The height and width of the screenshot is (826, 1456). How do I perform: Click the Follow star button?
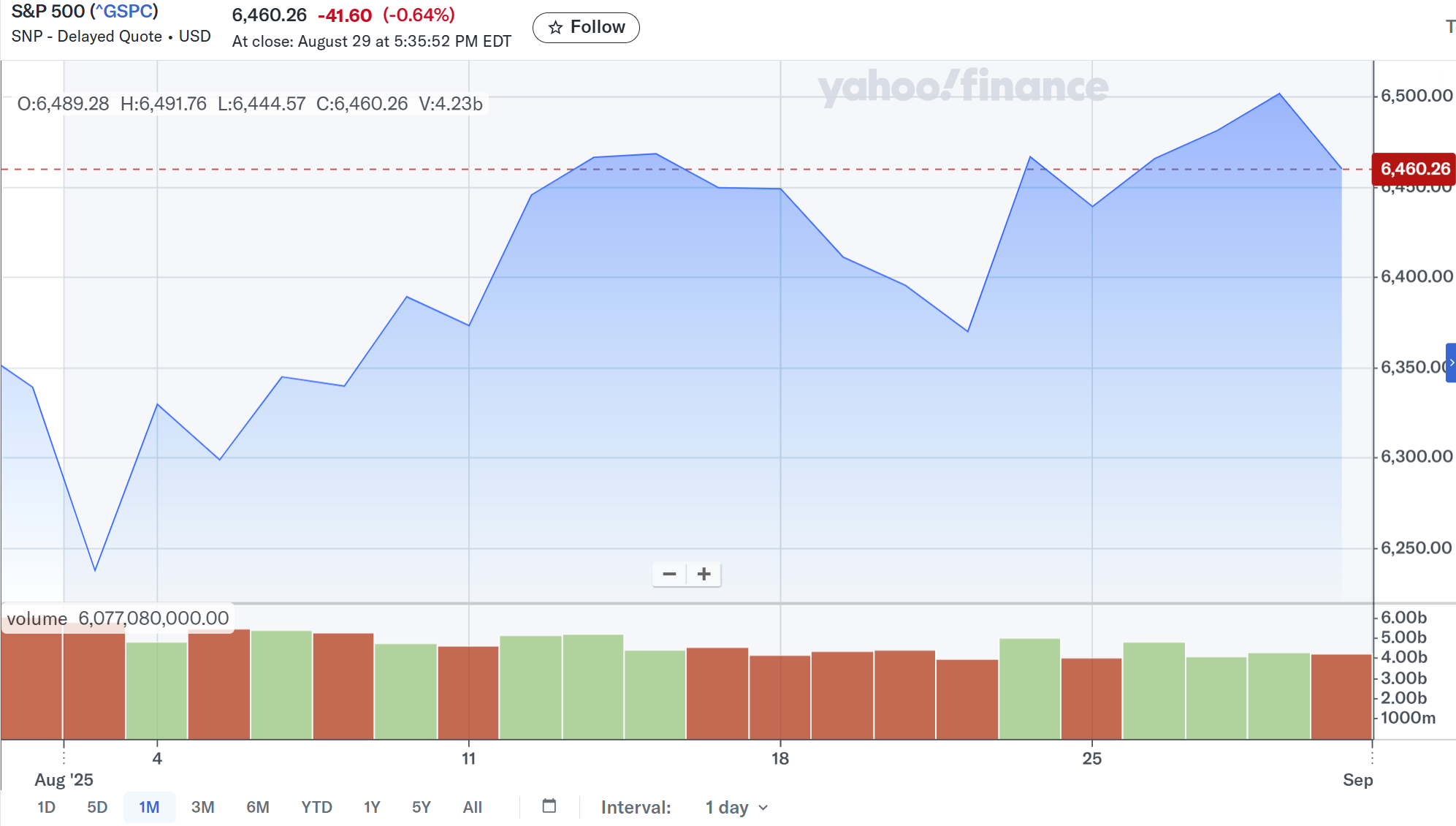(x=586, y=28)
